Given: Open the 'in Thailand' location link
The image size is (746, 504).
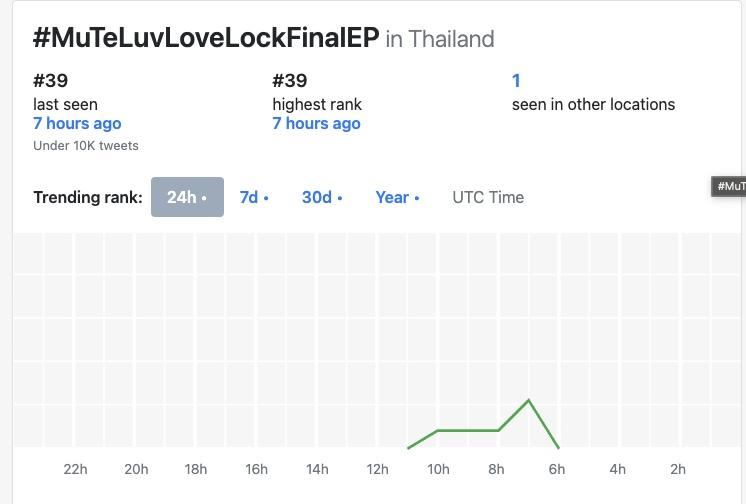Looking at the screenshot, I should (x=440, y=39).
